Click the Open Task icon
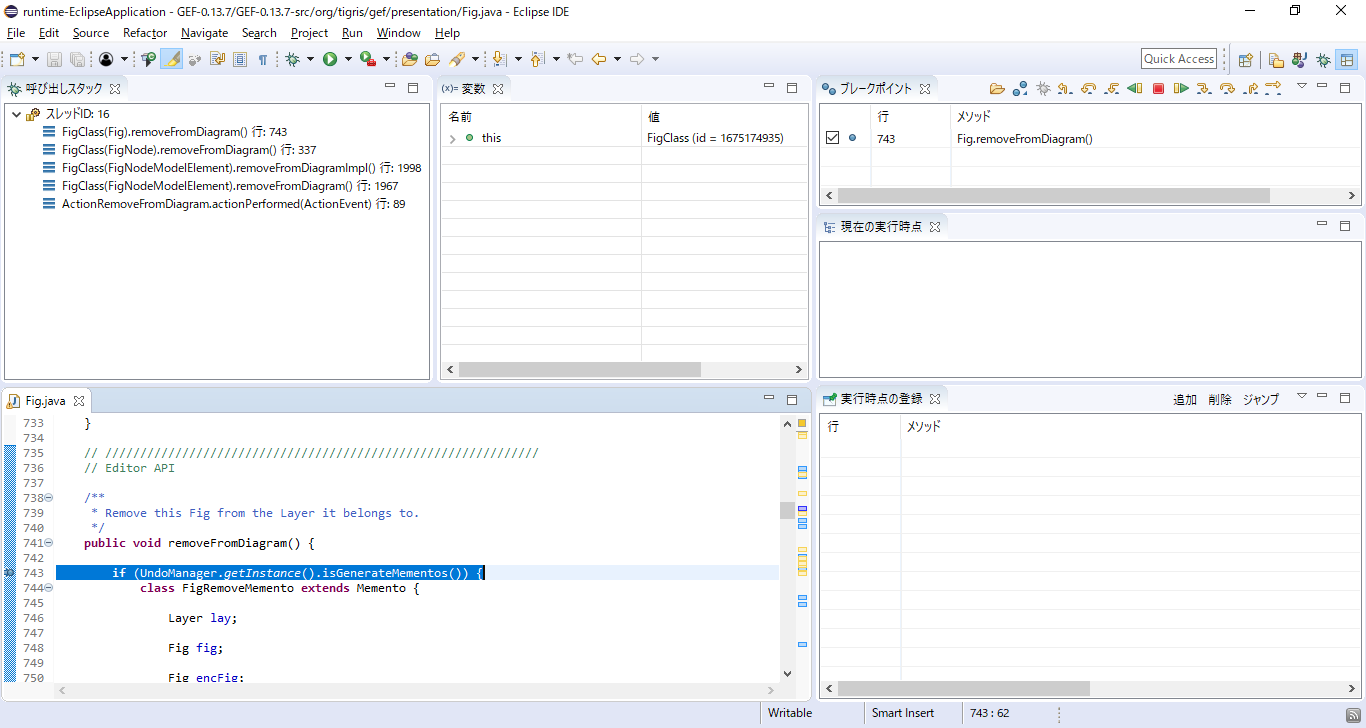This screenshot has width=1366, height=728. click(432, 59)
